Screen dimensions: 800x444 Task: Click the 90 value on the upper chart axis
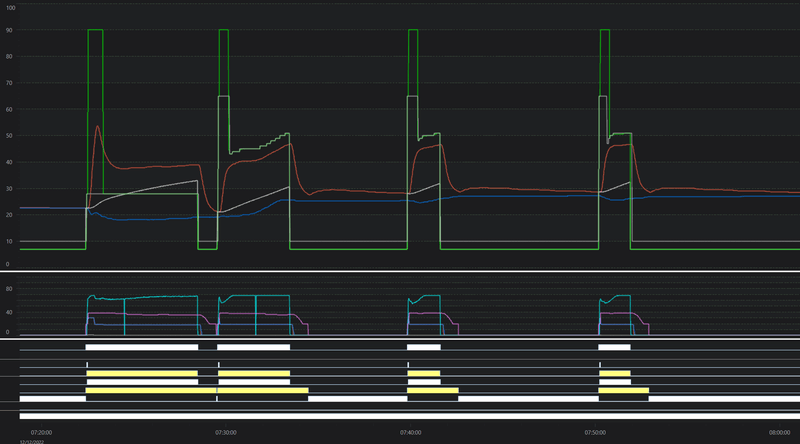pyautogui.click(x=9, y=31)
